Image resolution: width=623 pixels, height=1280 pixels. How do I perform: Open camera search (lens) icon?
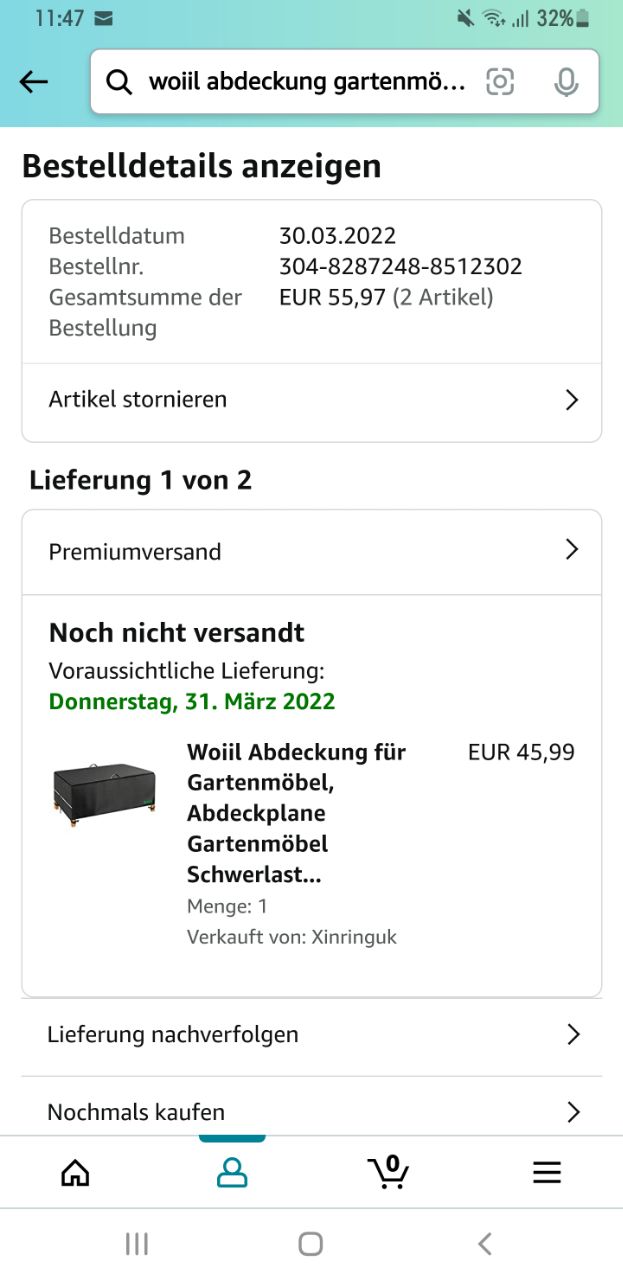[x=500, y=82]
